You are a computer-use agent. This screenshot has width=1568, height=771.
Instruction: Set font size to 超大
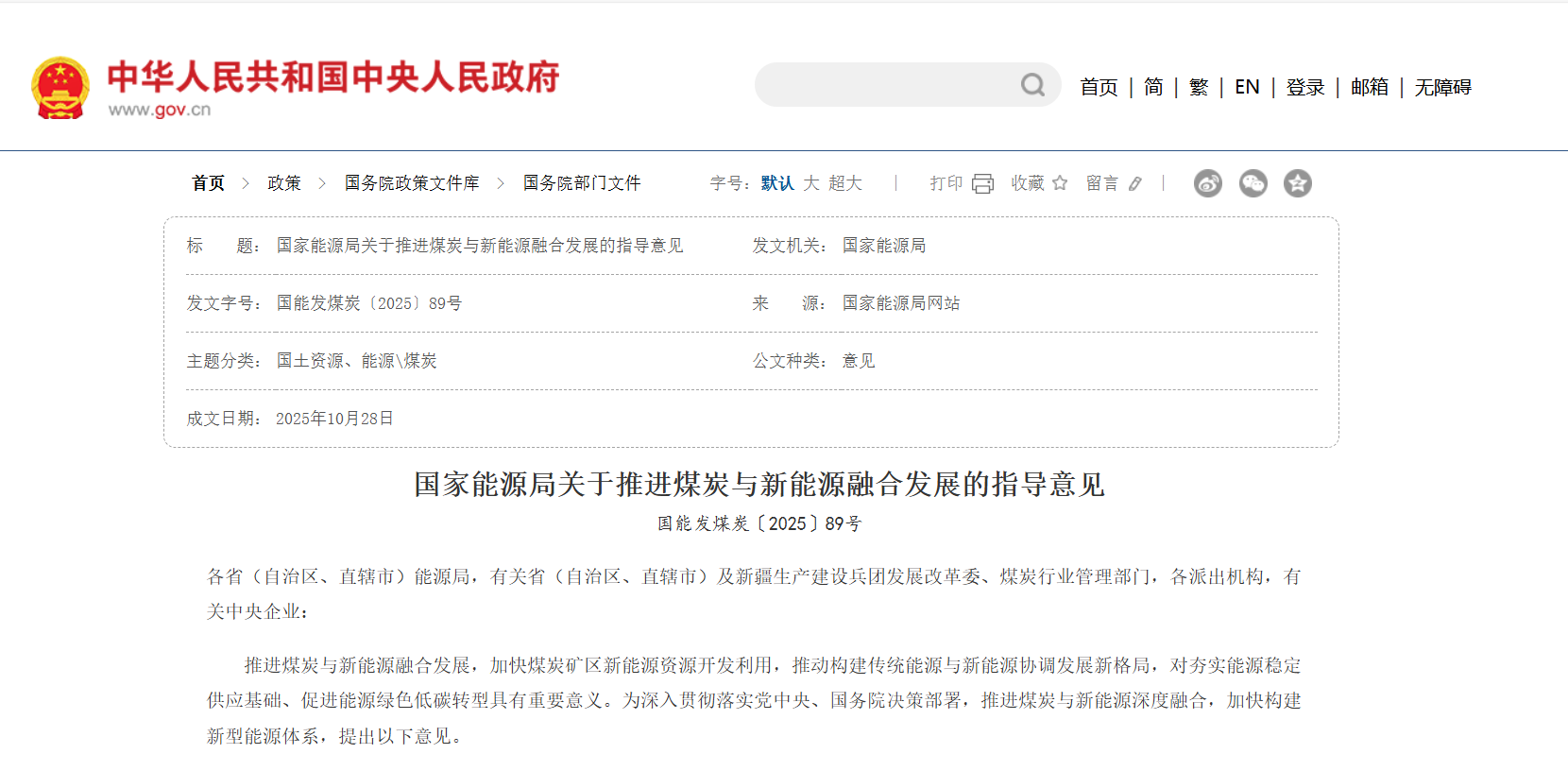[x=845, y=183]
